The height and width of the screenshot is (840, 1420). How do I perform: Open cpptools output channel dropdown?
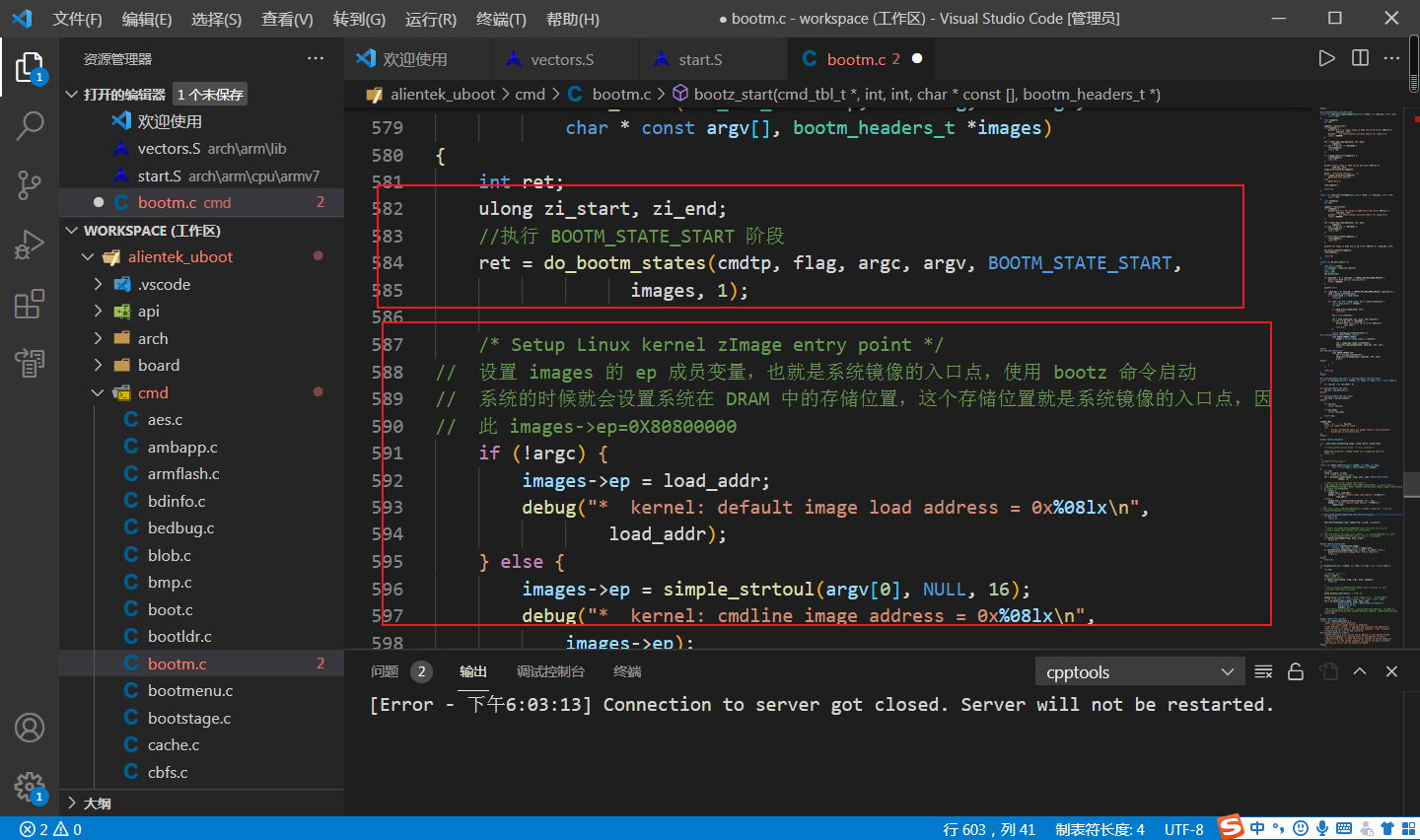click(1140, 671)
